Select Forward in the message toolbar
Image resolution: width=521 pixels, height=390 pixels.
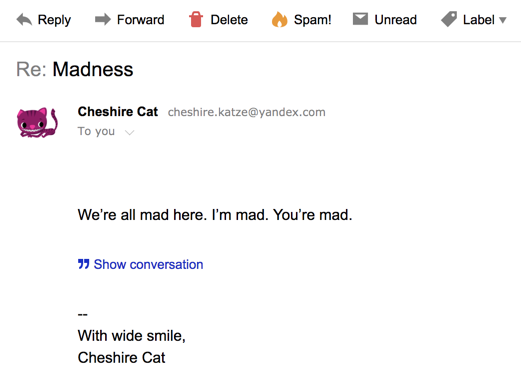click(141, 20)
